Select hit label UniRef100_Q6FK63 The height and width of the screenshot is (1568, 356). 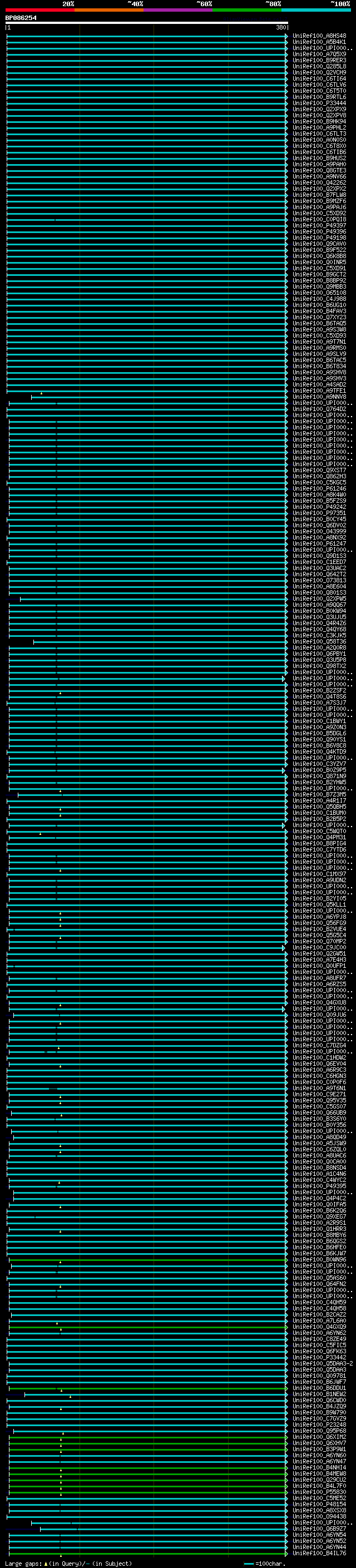click(x=319, y=1351)
